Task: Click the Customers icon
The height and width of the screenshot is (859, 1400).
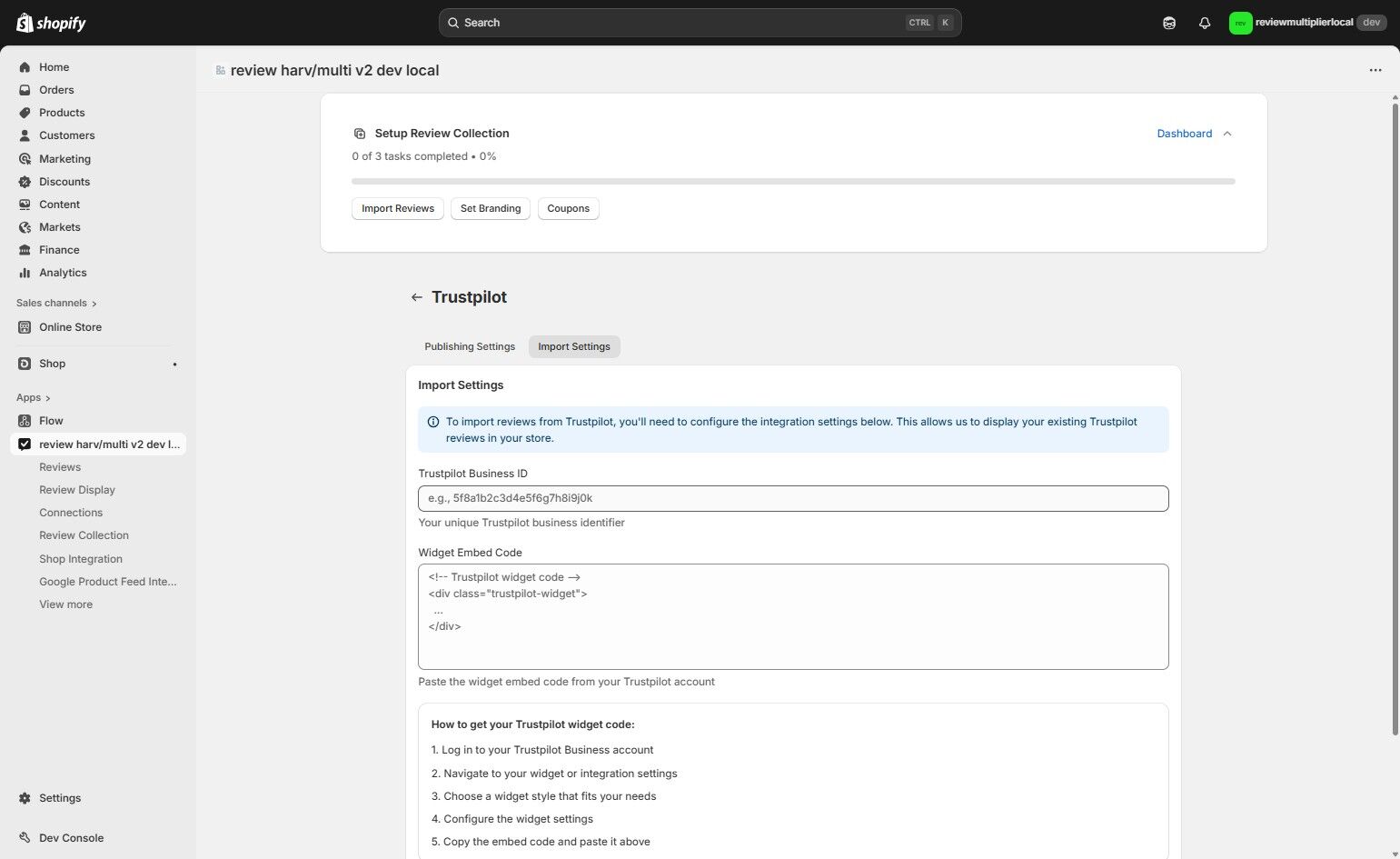Action: 25,135
